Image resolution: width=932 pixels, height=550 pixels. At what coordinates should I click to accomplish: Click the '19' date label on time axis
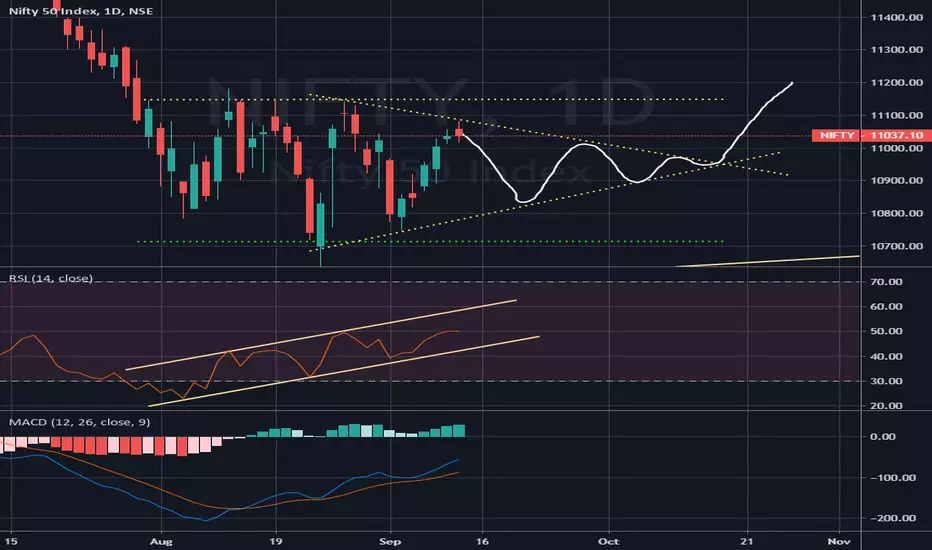[x=275, y=542]
